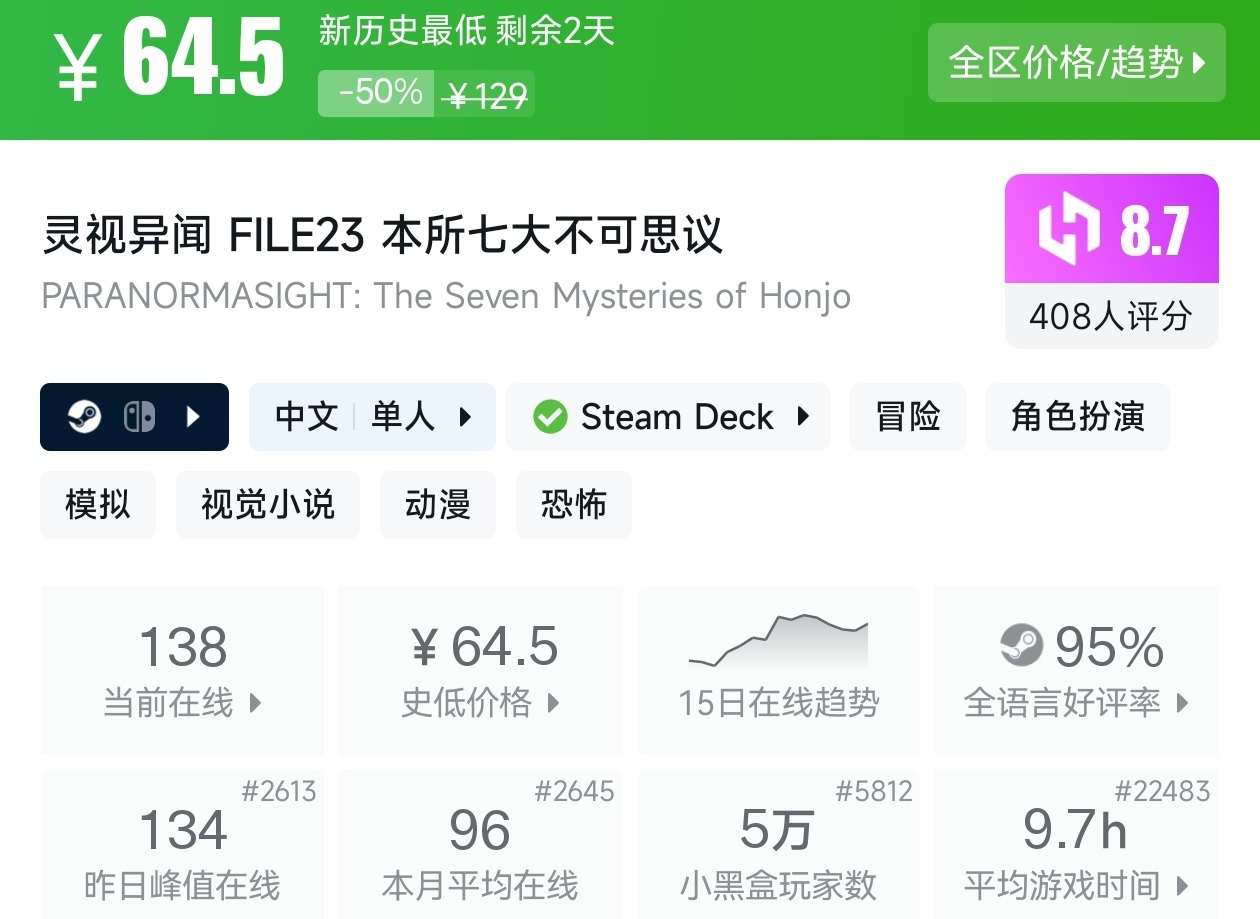1260x919 pixels.
Task: Click the 本月平均在线 96 stat card
Action: (x=481, y=844)
